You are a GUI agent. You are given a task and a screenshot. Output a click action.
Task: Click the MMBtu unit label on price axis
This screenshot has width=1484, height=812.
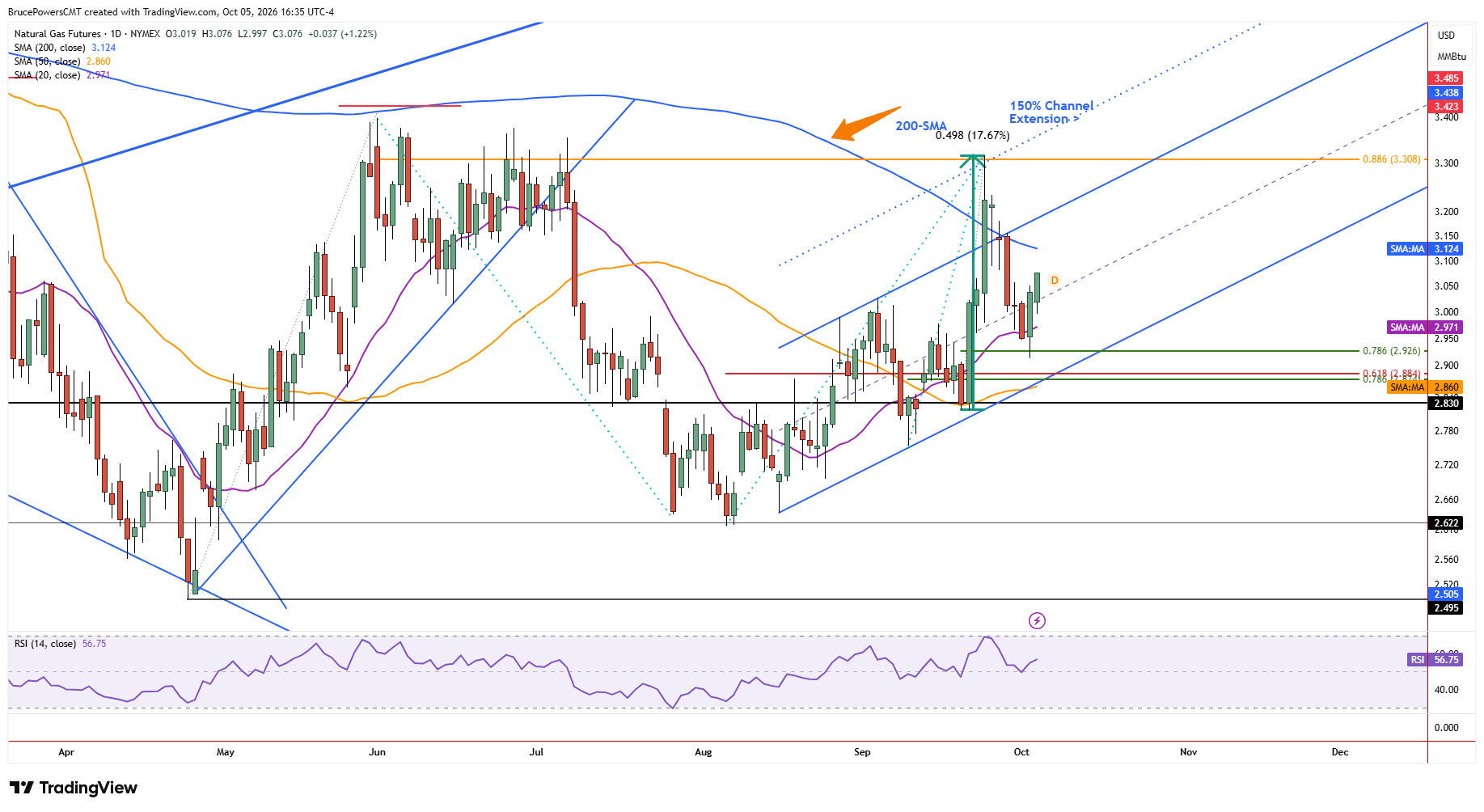click(1452, 57)
